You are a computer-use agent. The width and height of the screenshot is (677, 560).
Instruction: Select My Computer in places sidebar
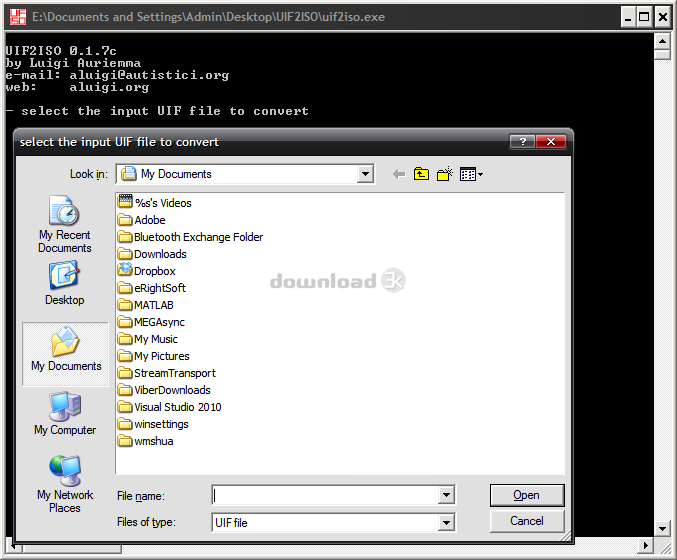point(65,413)
